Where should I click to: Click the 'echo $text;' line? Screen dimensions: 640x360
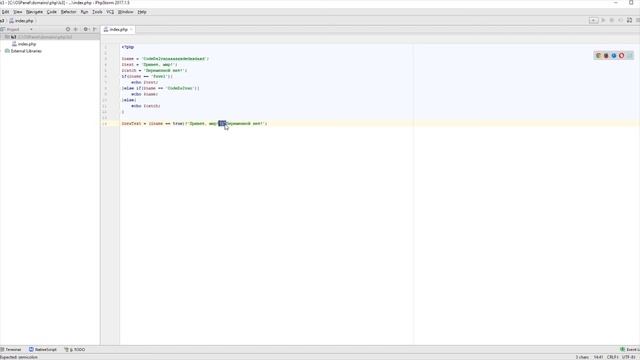145,82
